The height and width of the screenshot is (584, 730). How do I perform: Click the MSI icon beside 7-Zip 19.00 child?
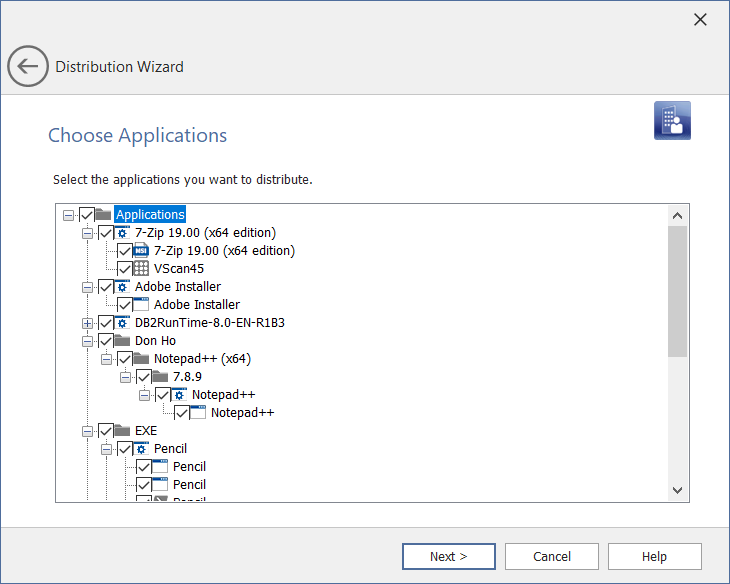click(142, 251)
